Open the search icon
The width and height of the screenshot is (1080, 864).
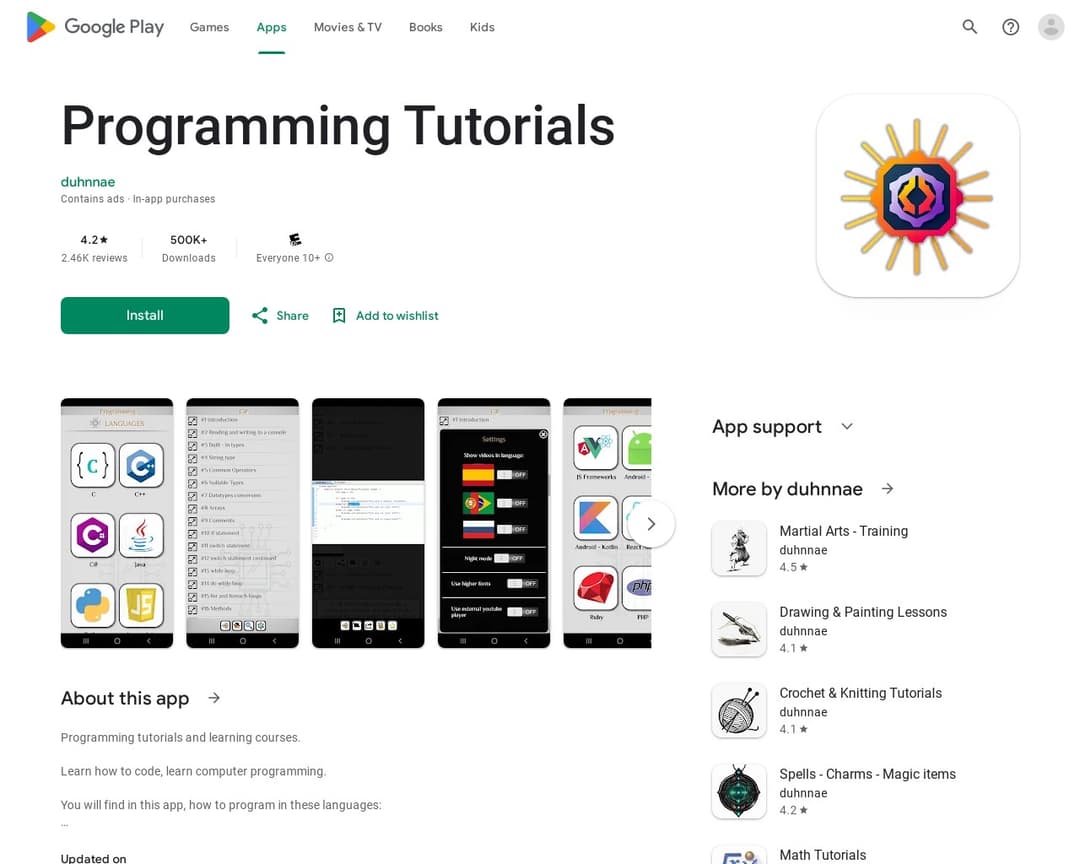970,27
